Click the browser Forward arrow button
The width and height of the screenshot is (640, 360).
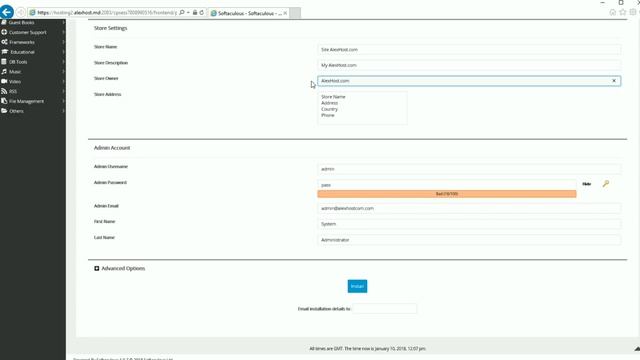tap(20, 13)
